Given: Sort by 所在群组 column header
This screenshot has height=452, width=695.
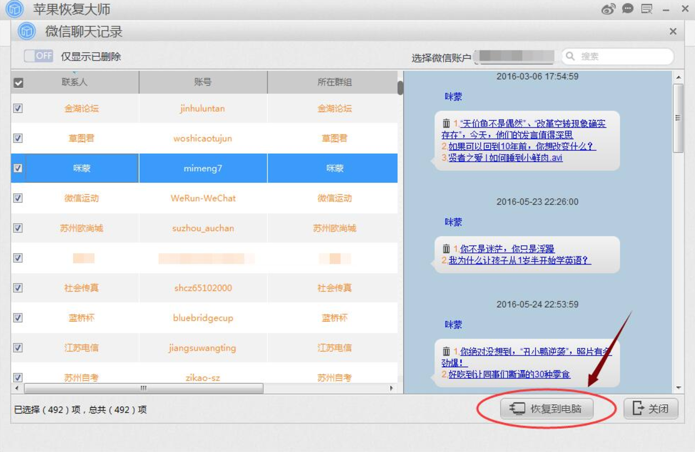Looking at the screenshot, I should tap(334, 82).
